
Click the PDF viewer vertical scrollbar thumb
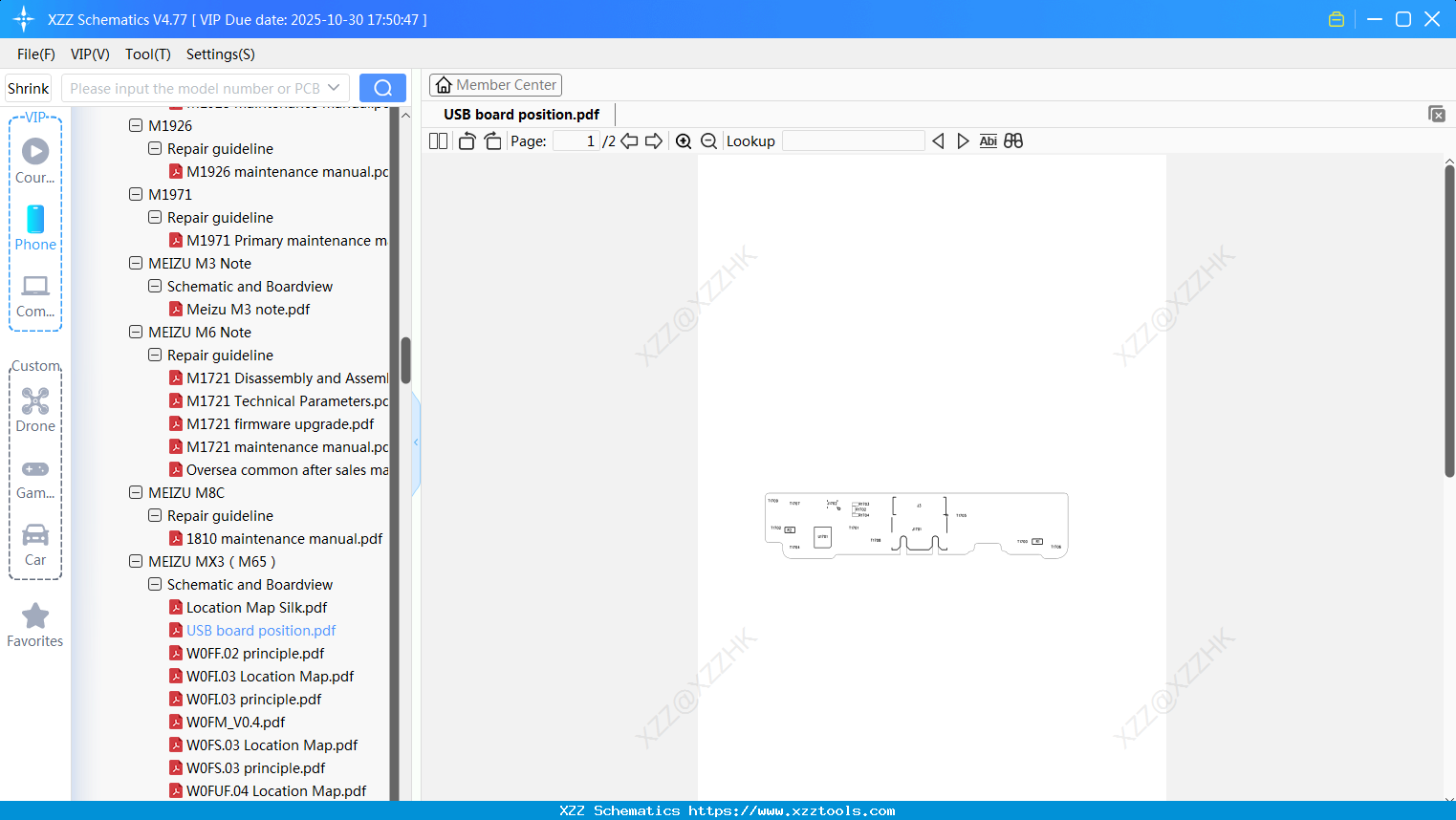(x=1449, y=320)
